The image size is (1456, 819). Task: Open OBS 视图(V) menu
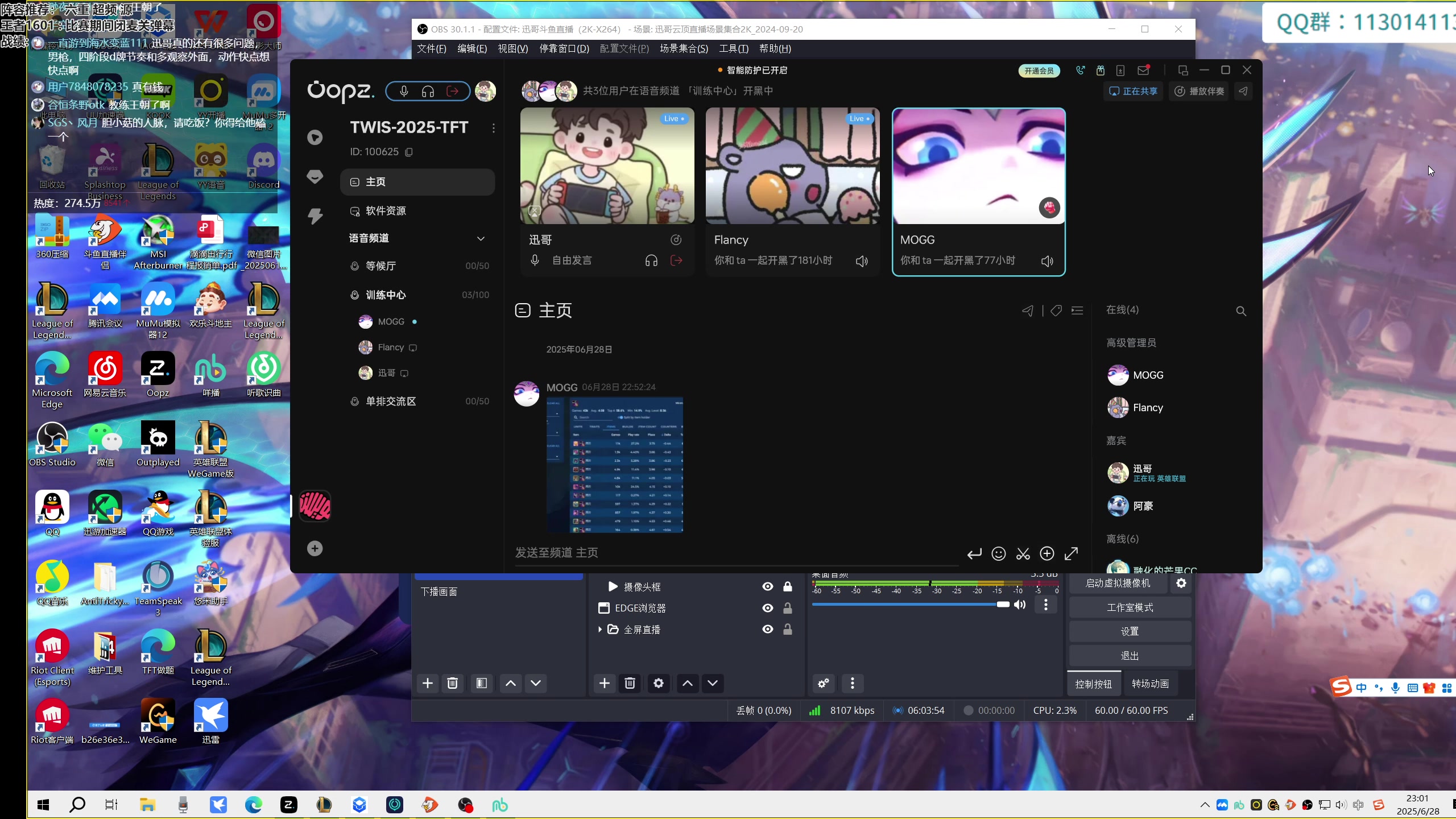[513, 49]
